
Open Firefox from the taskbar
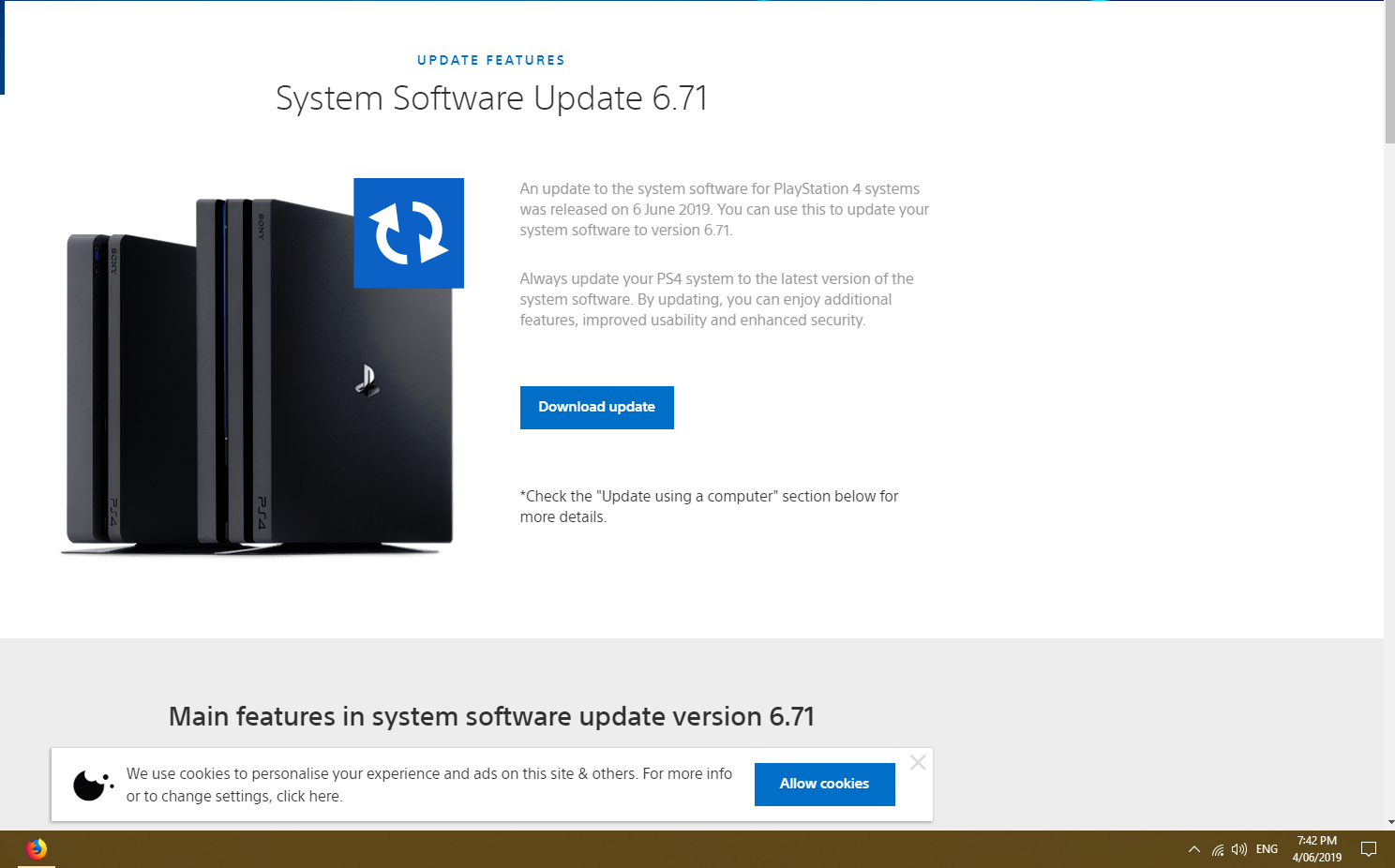click(x=37, y=849)
